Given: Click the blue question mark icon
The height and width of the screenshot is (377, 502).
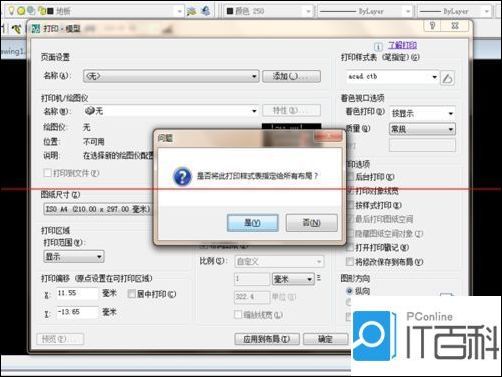Looking at the screenshot, I should click(182, 177).
